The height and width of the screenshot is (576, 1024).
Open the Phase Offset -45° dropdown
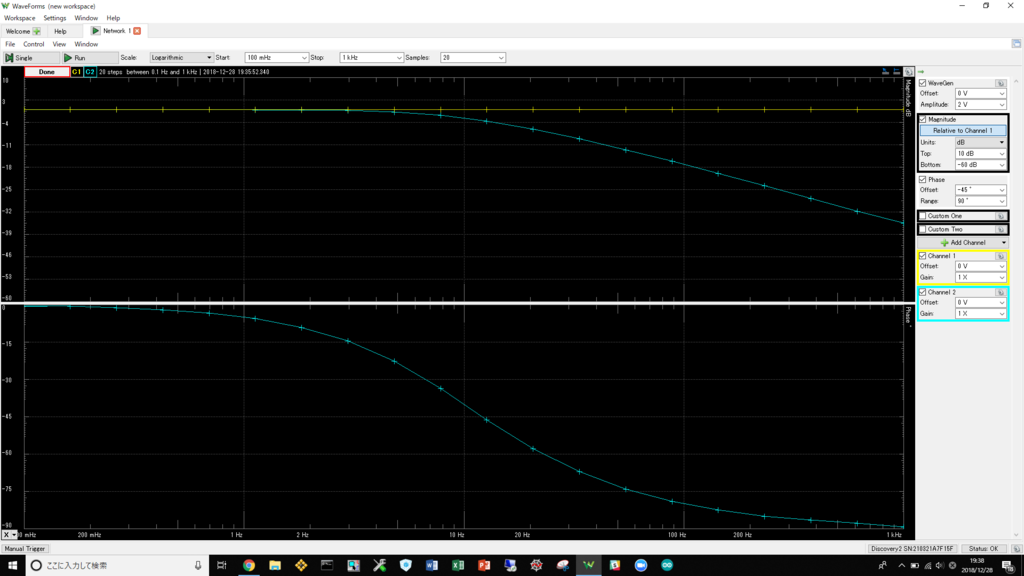pyautogui.click(x=980, y=190)
